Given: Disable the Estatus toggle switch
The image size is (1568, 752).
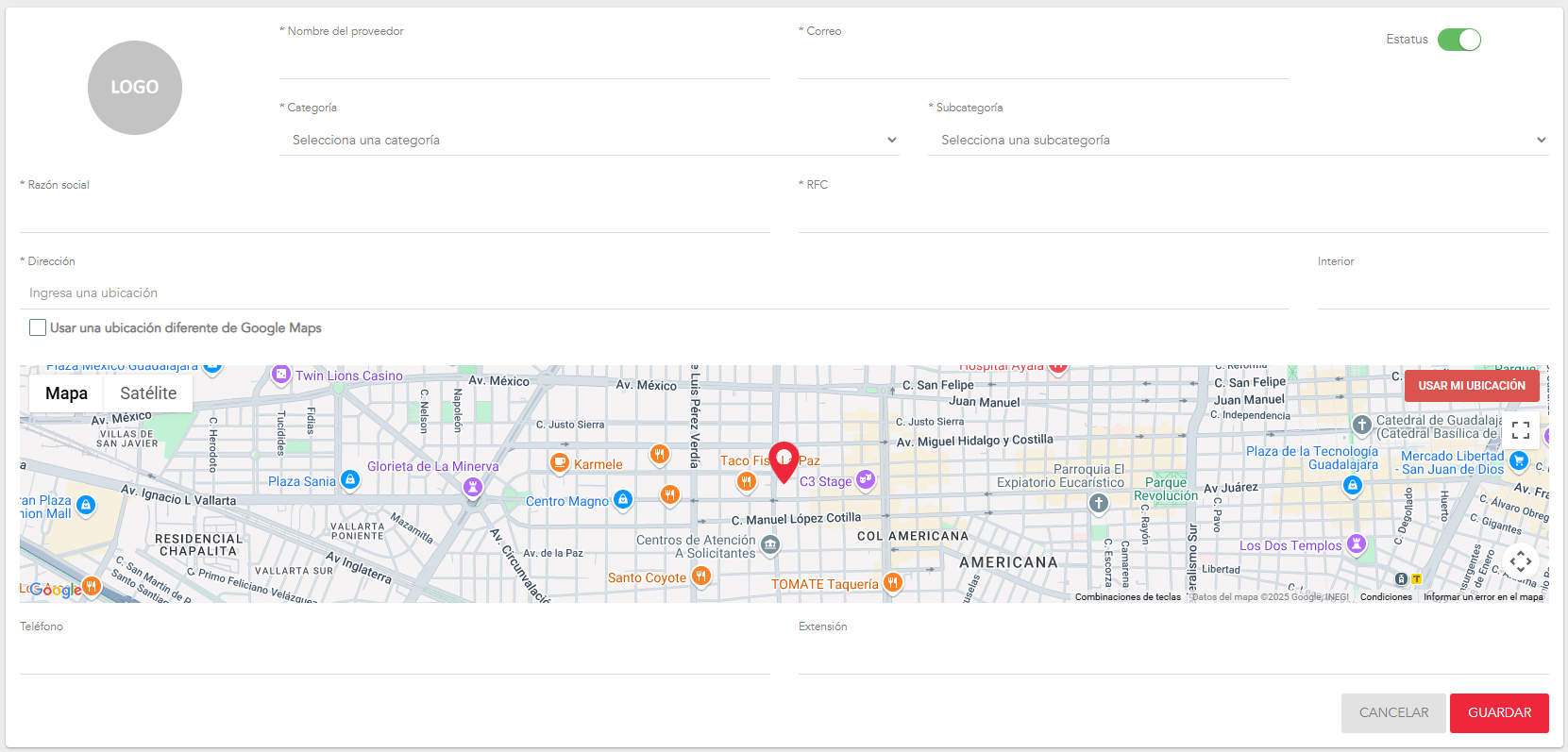Looking at the screenshot, I should (1458, 40).
